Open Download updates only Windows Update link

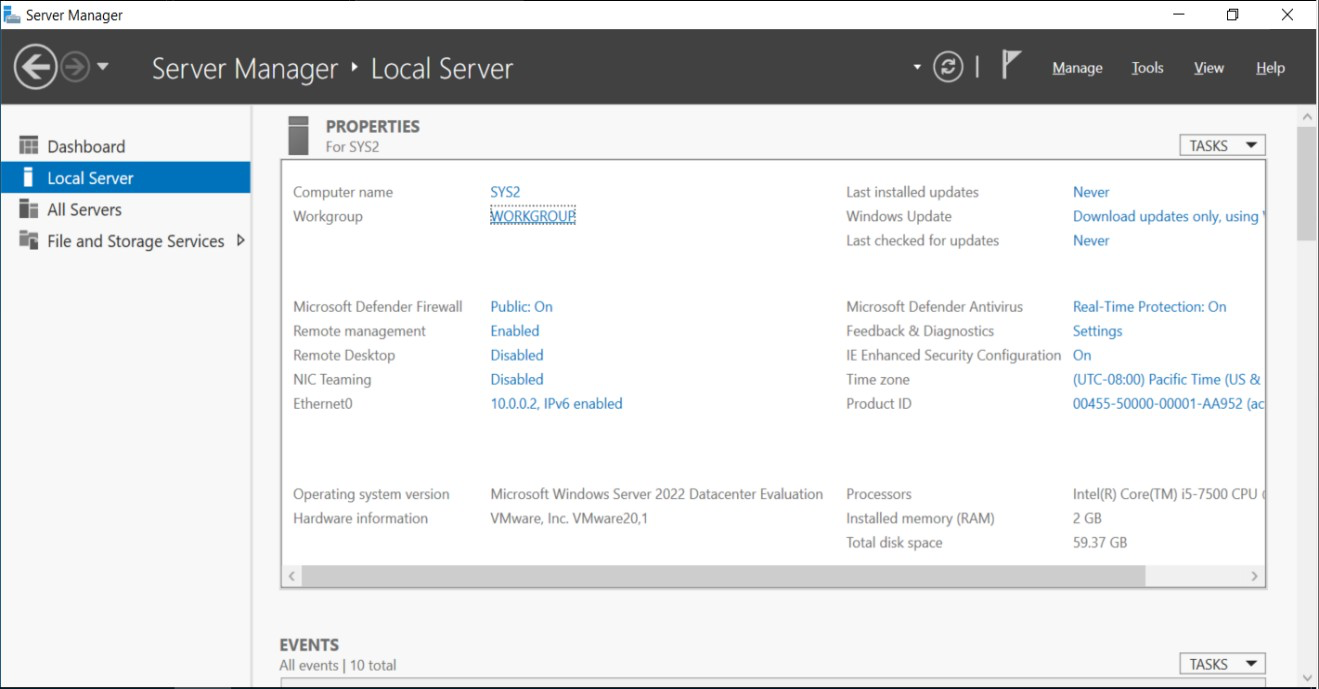[1168, 216]
